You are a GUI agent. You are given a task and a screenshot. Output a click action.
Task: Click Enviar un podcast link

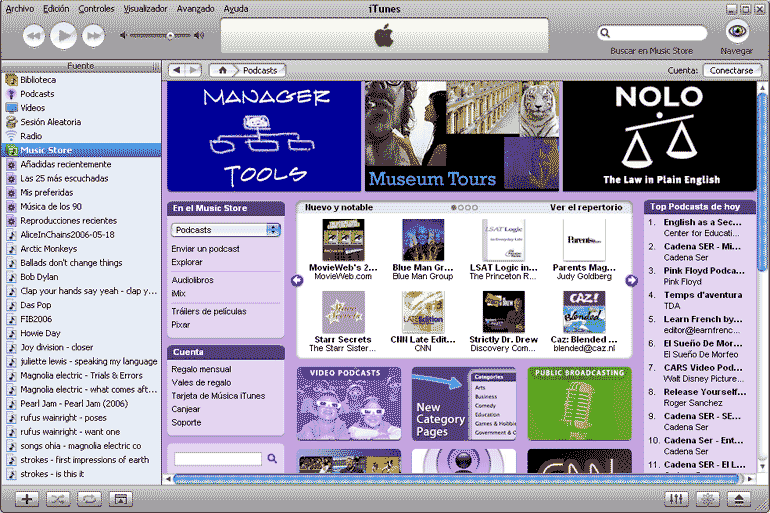click(205, 249)
